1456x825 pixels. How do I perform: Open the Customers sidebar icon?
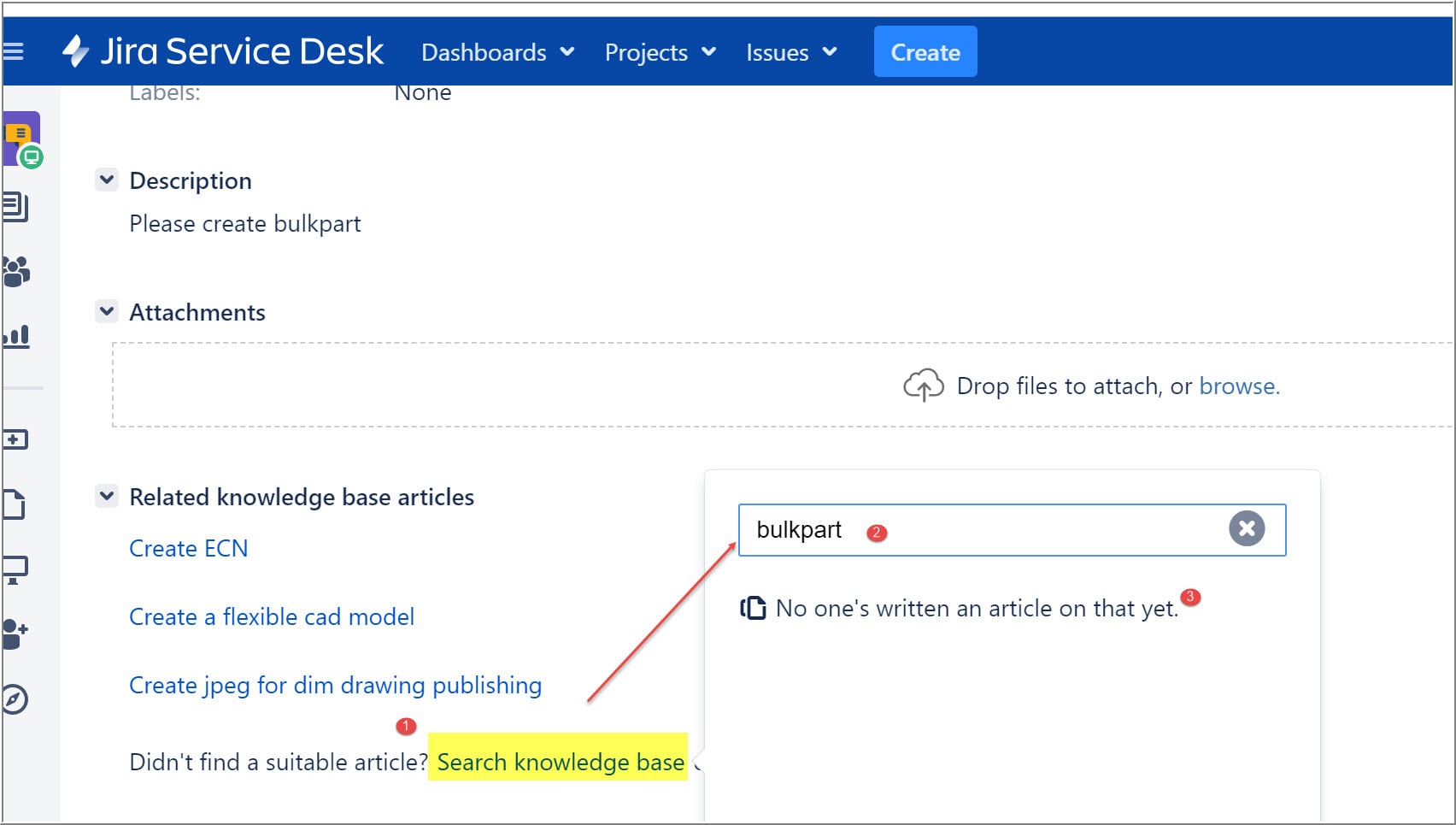click(x=16, y=271)
